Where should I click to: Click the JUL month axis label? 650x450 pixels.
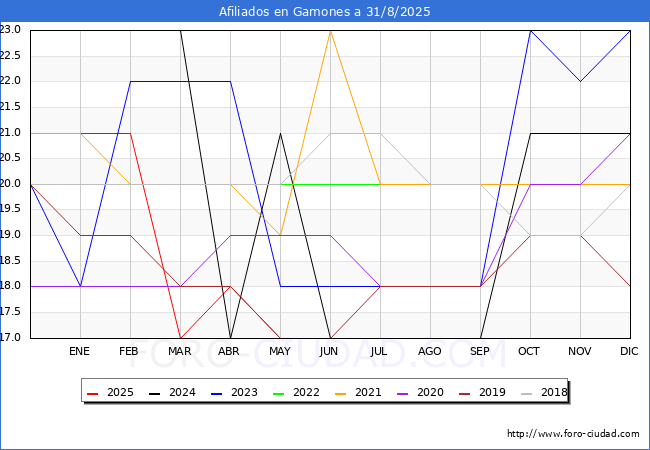coord(379,351)
